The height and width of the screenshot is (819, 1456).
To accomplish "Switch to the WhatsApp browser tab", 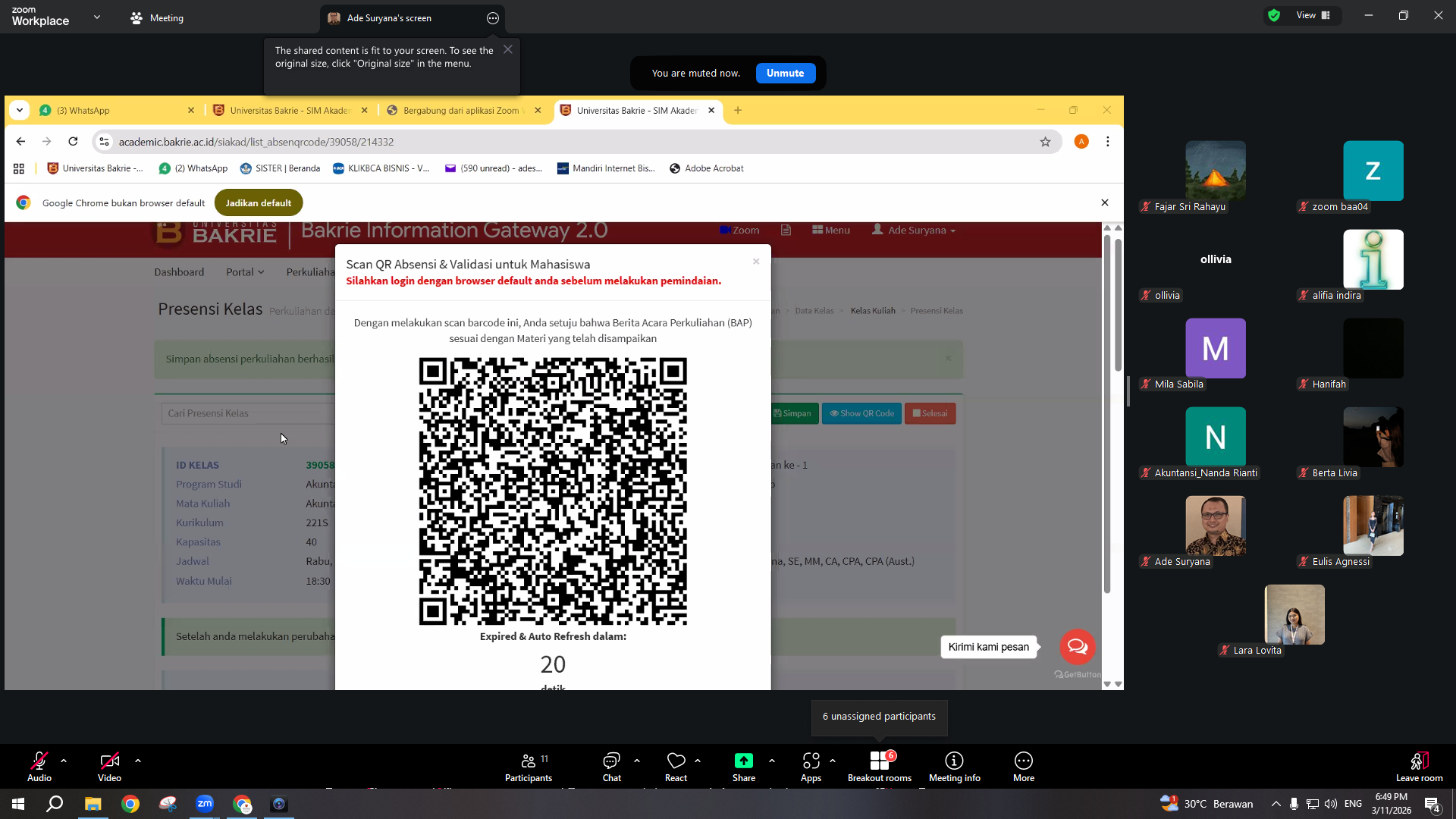I will (118, 110).
